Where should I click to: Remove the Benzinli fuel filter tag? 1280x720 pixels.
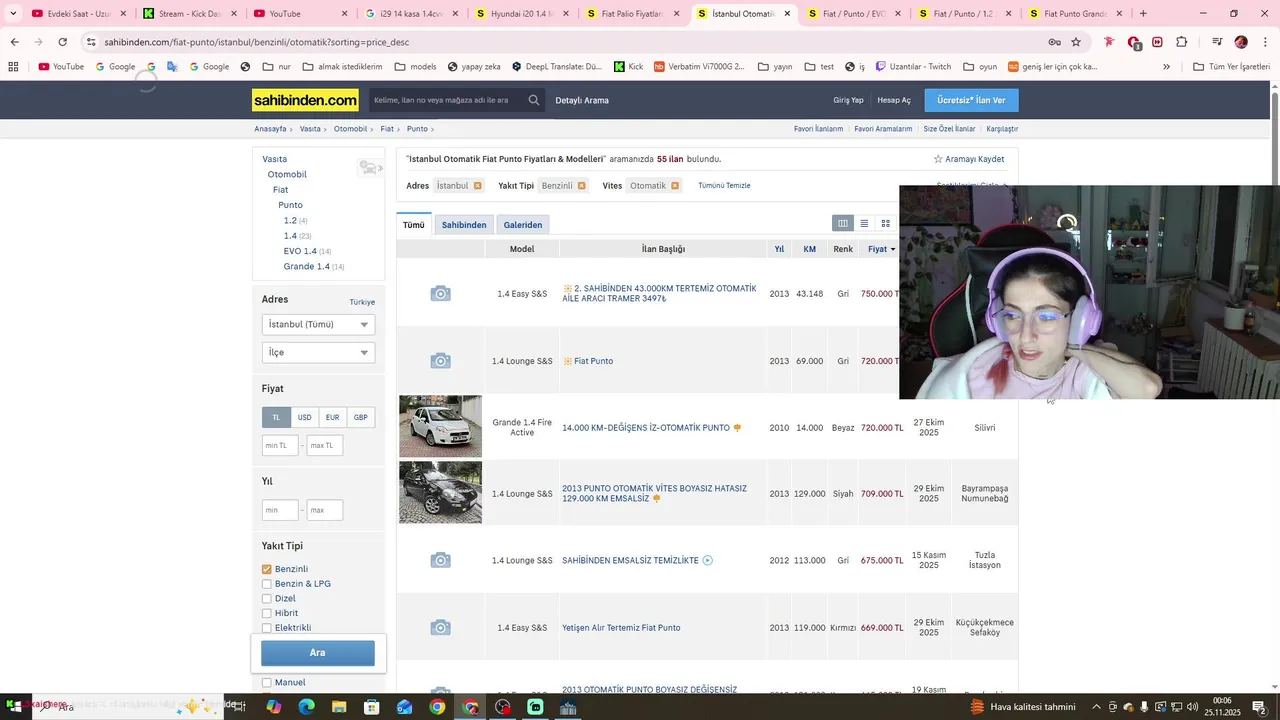(581, 186)
